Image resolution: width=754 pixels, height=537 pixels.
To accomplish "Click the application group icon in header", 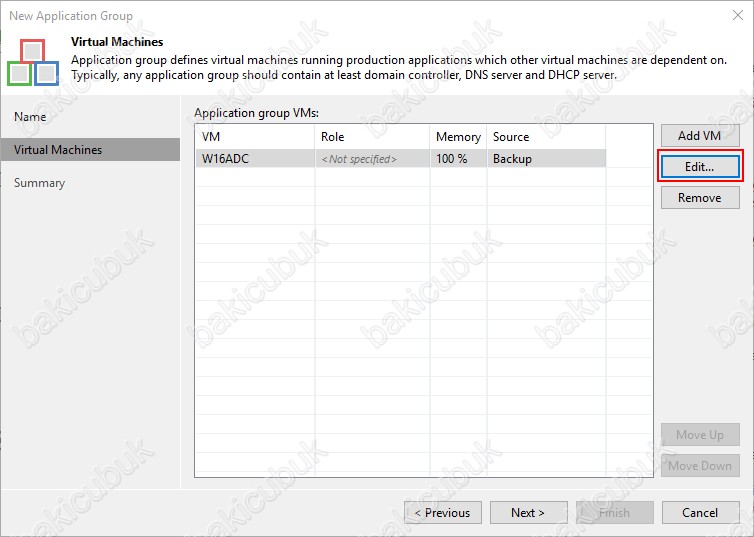I will point(32,62).
